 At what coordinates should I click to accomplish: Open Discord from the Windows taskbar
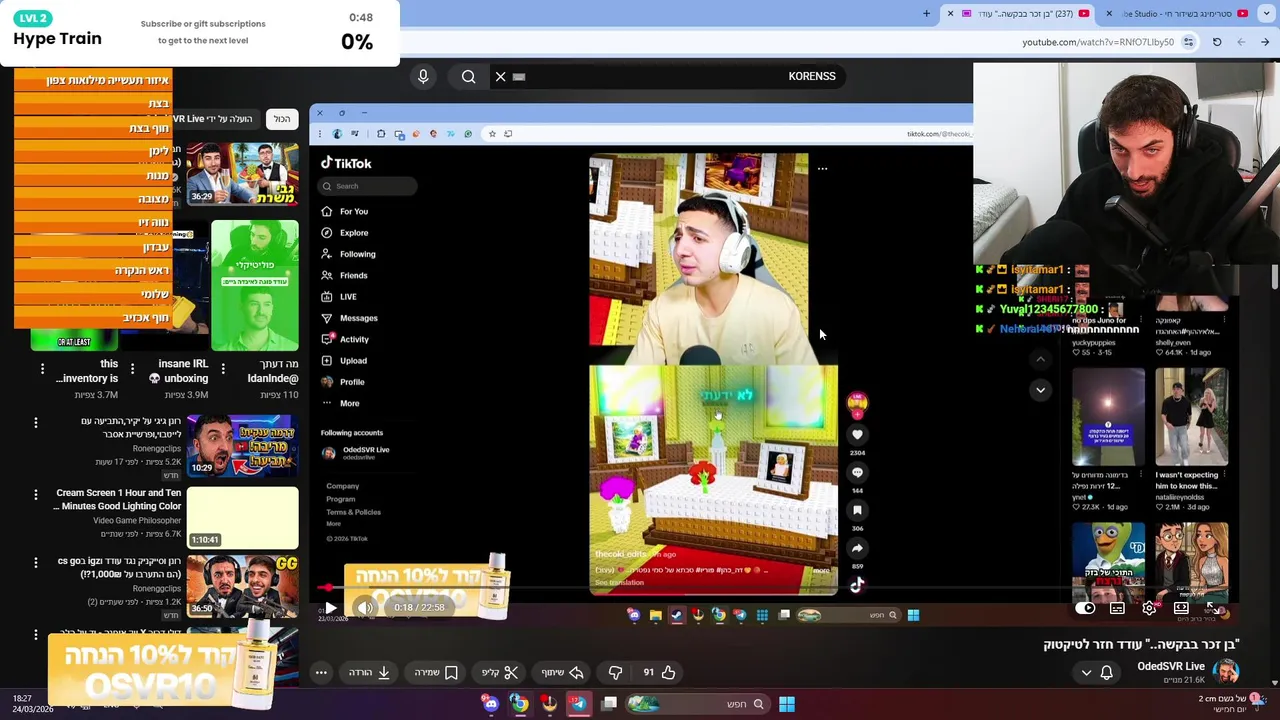pos(491,704)
